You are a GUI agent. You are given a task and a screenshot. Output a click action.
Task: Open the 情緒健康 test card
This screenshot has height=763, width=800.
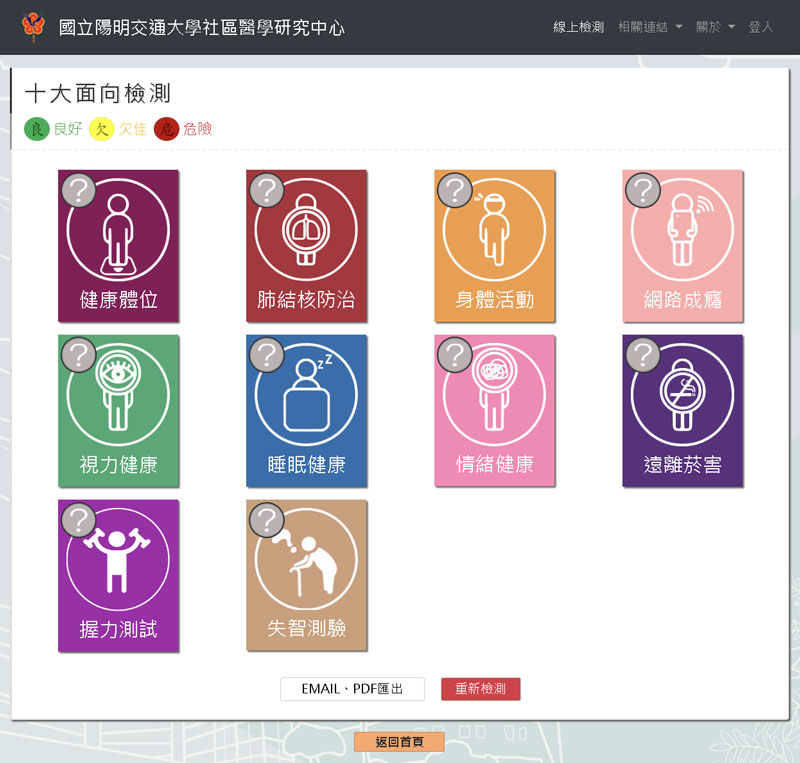click(x=495, y=411)
